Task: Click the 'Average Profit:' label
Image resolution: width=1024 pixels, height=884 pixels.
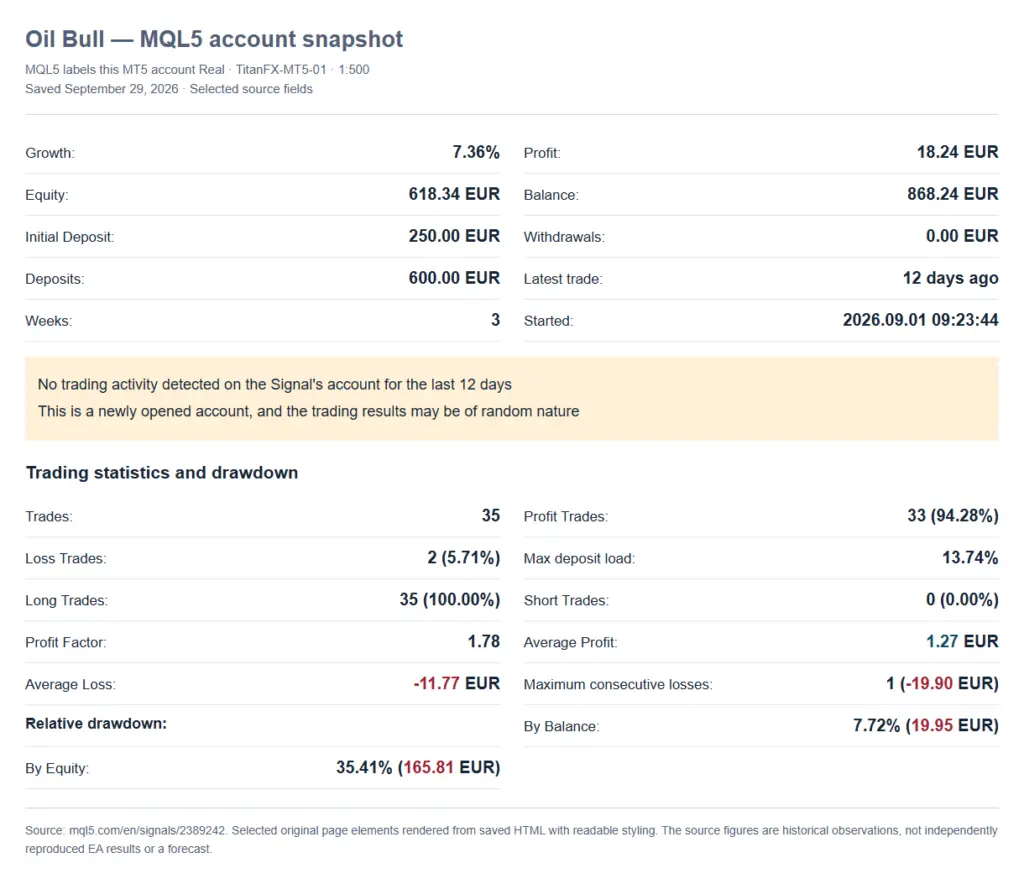Action: [571, 642]
